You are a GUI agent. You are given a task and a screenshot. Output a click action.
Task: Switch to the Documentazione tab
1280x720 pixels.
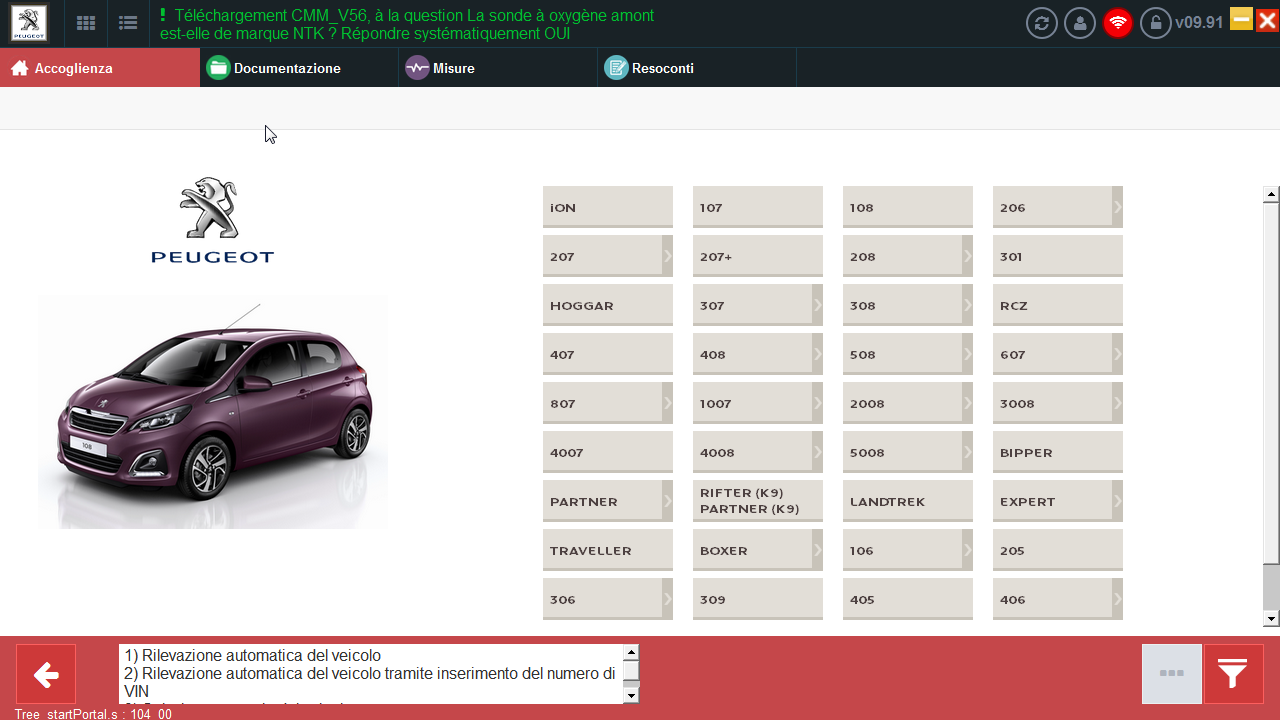299,68
